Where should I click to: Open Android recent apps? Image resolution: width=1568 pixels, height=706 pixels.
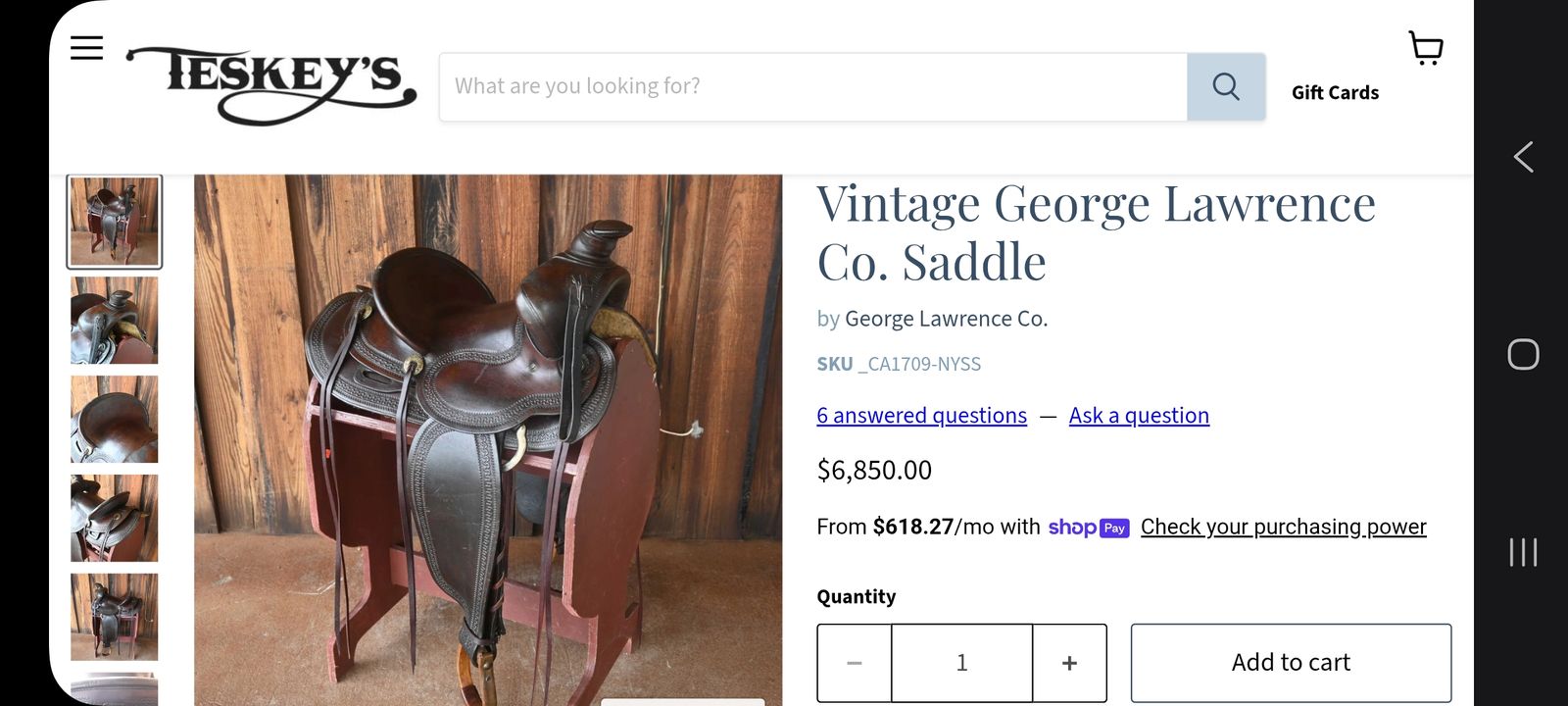pos(1523,552)
